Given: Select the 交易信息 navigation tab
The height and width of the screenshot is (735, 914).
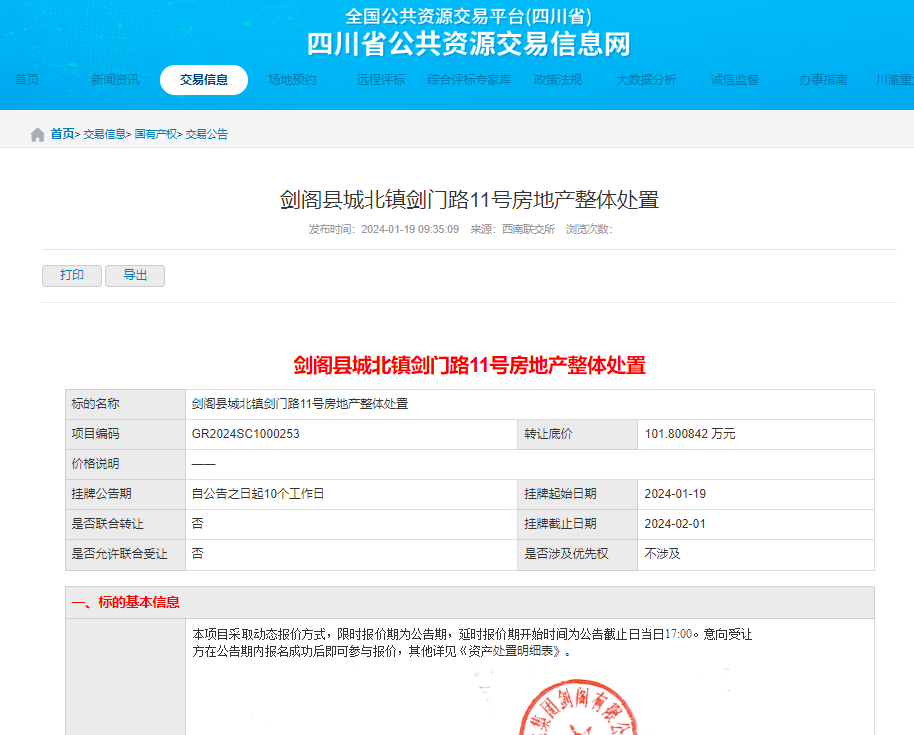Looking at the screenshot, I should [203, 80].
